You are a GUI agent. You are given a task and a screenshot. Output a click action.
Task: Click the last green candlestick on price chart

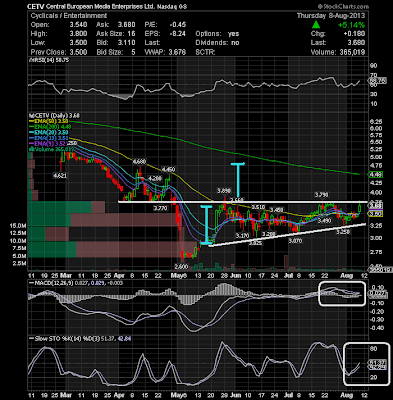click(360, 208)
